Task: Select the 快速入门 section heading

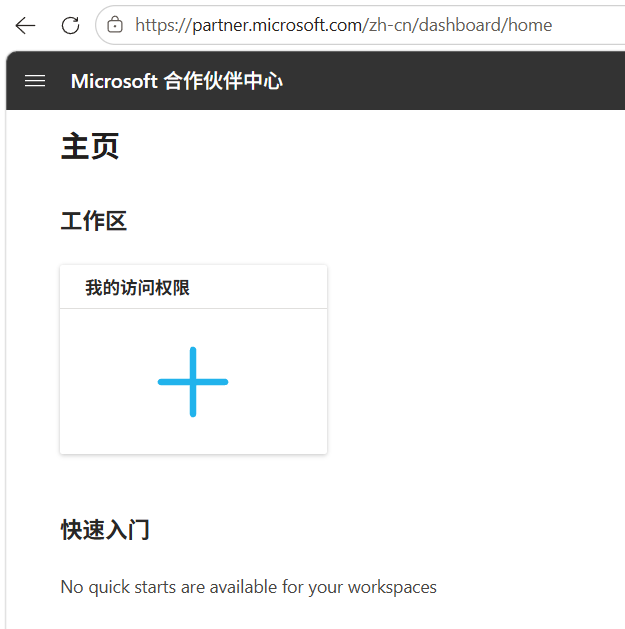Action: pyautogui.click(x=105, y=530)
